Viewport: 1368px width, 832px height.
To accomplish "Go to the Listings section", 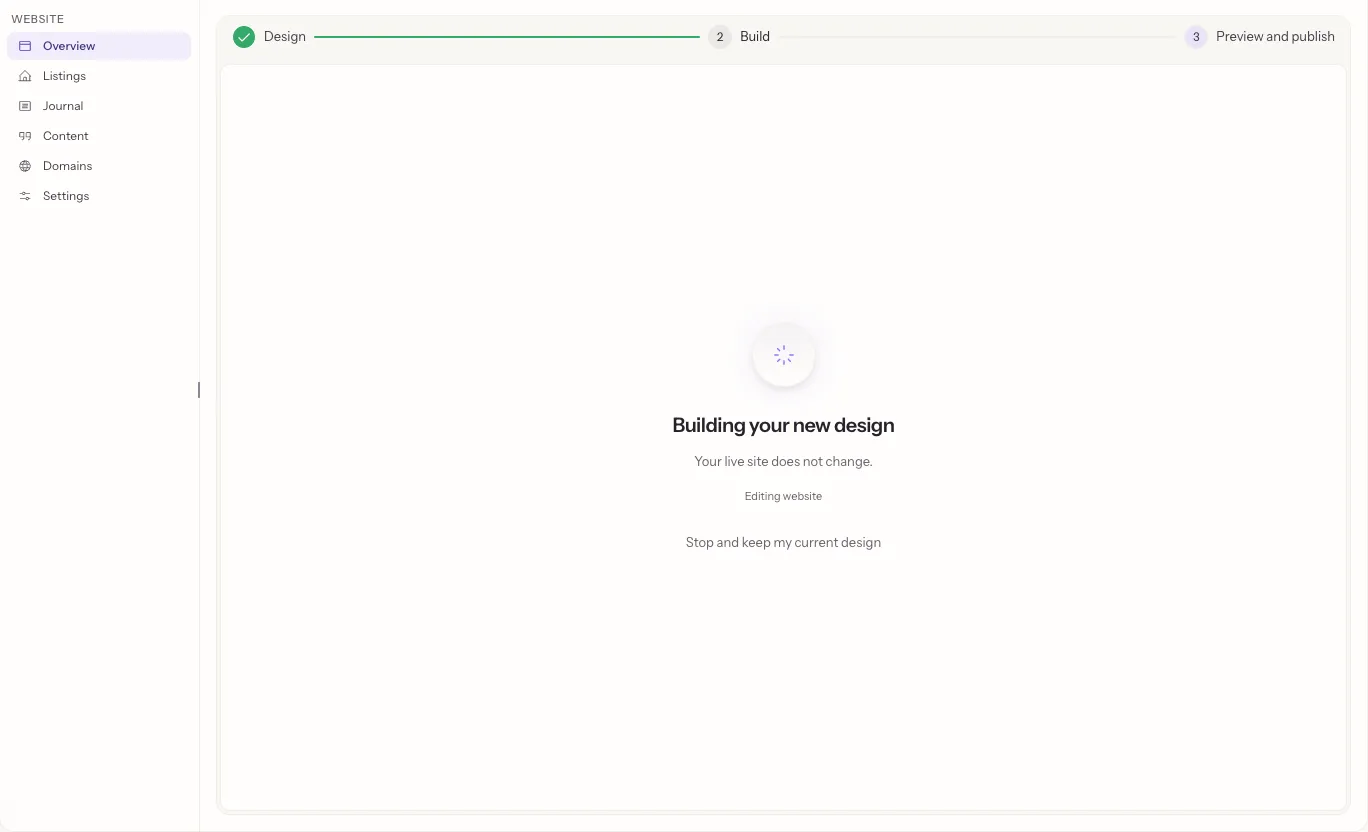I will pos(99,76).
